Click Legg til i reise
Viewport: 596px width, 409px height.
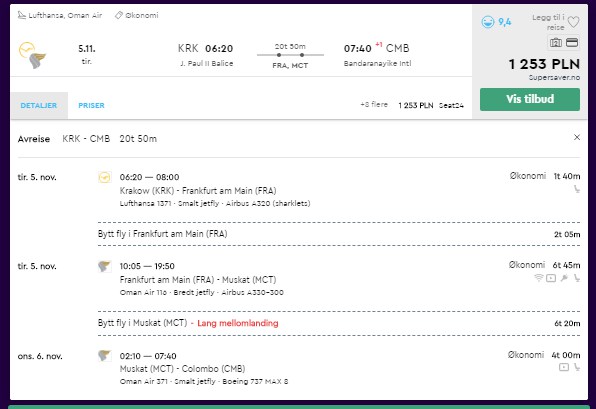[548, 22]
